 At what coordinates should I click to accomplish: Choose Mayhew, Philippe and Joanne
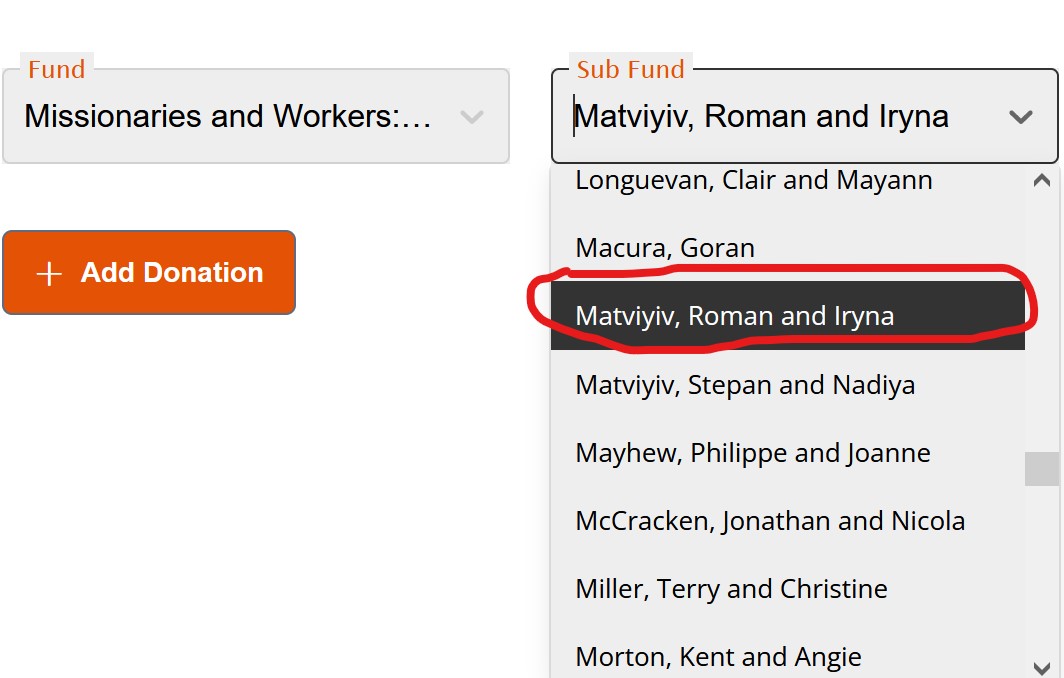(753, 453)
